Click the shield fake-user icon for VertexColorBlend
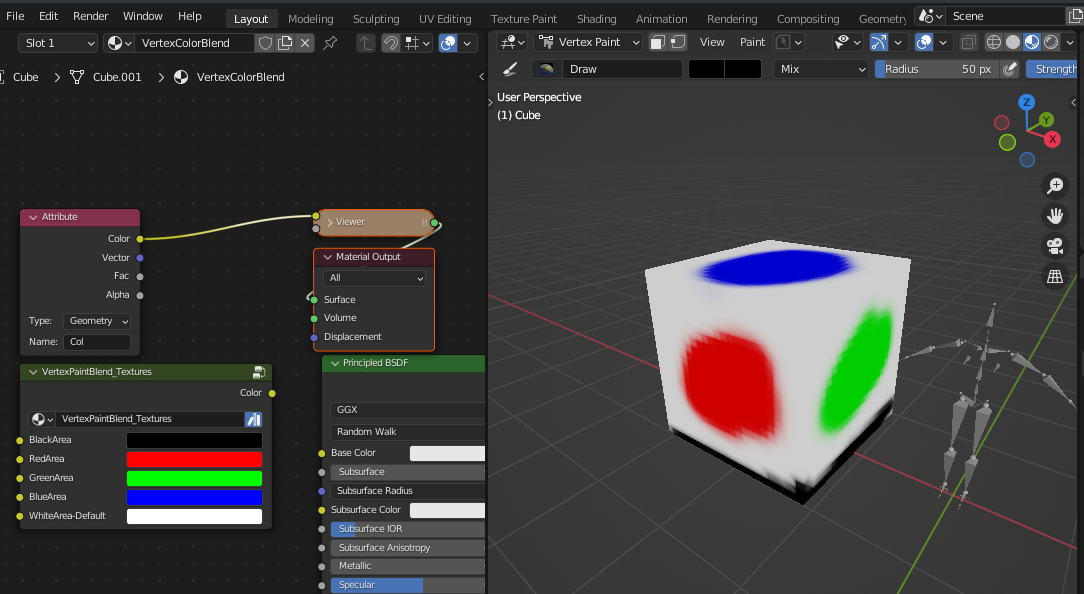Viewport: 1084px width, 594px height. click(267, 43)
